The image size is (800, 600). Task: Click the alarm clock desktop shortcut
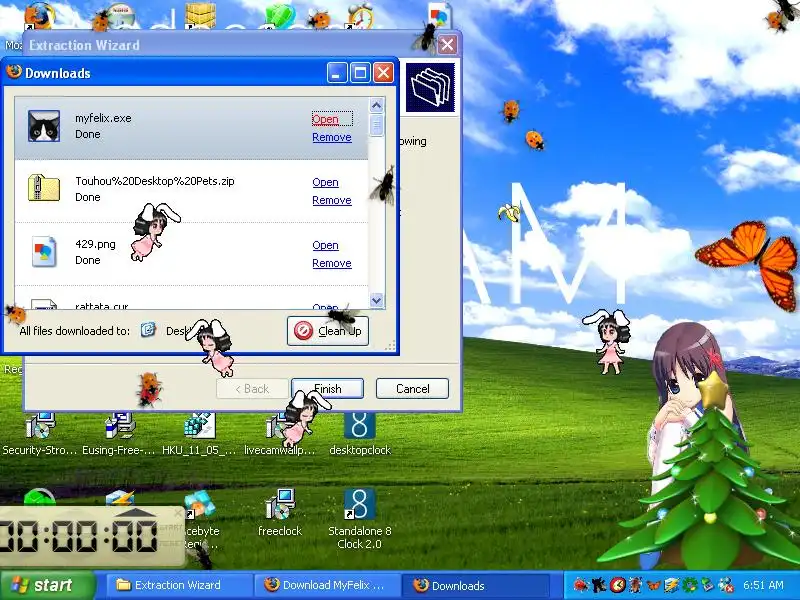pos(361,15)
